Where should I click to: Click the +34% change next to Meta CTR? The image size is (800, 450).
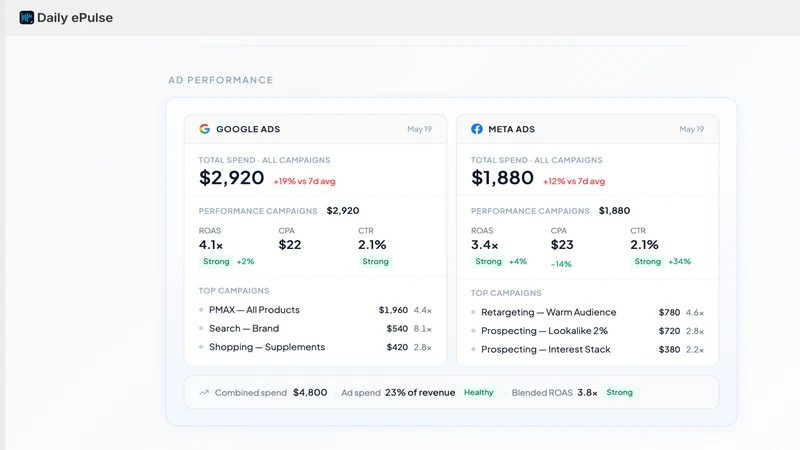pos(680,261)
